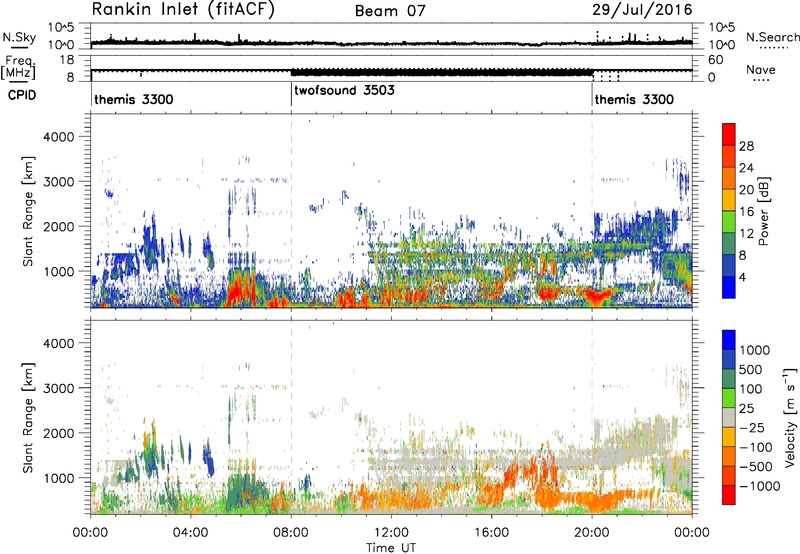Click the thick frequency band during twofsound
This screenshot has height=554, width=800.
pyautogui.click(x=442, y=72)
